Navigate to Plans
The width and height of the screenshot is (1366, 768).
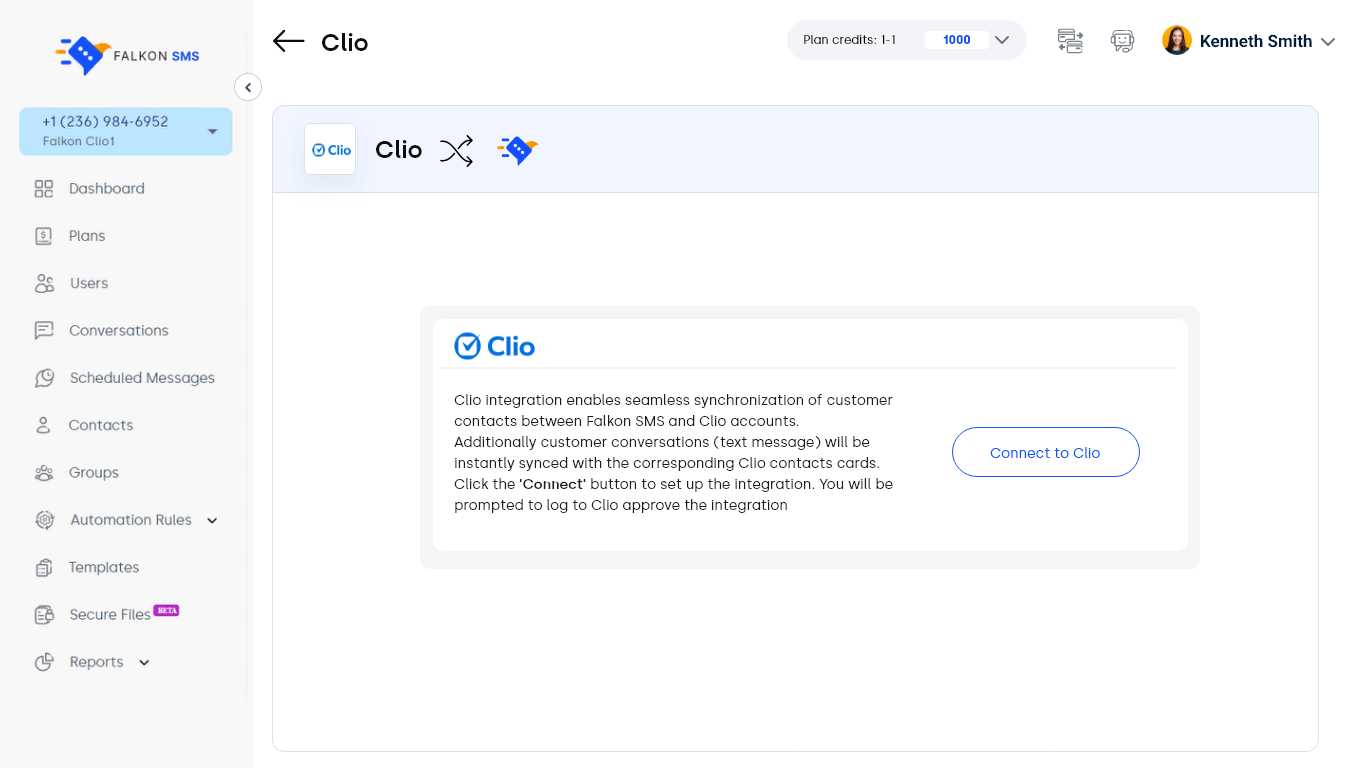[x=87, y=236]
